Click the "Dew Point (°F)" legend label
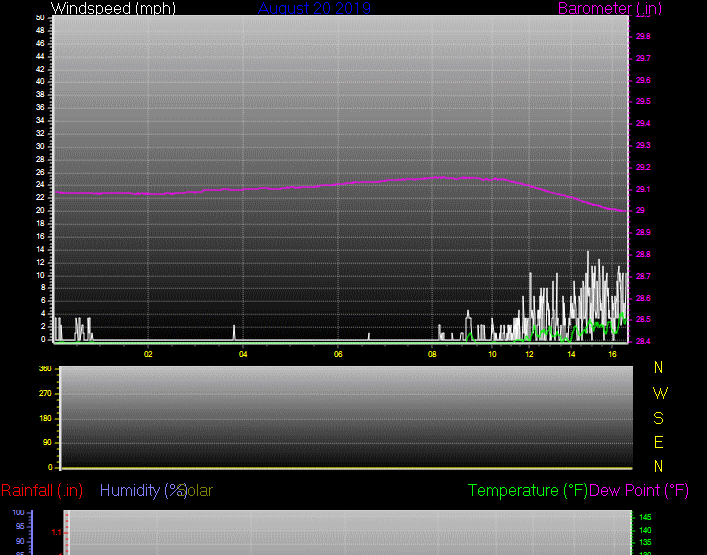This screenshot has width=707, height=555. (x=639, y=491)
